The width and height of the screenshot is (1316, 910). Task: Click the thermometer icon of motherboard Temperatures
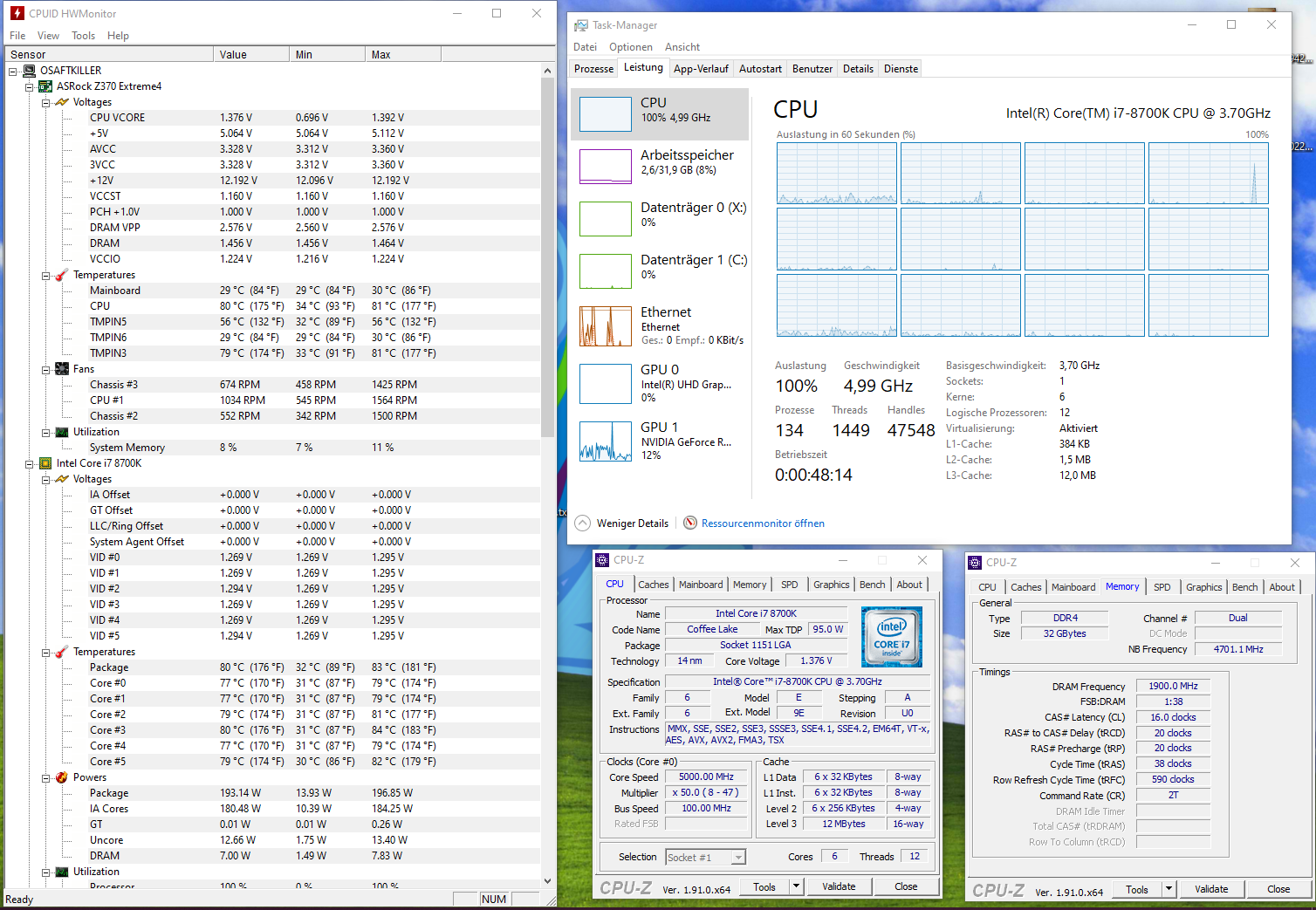point(62,275)
